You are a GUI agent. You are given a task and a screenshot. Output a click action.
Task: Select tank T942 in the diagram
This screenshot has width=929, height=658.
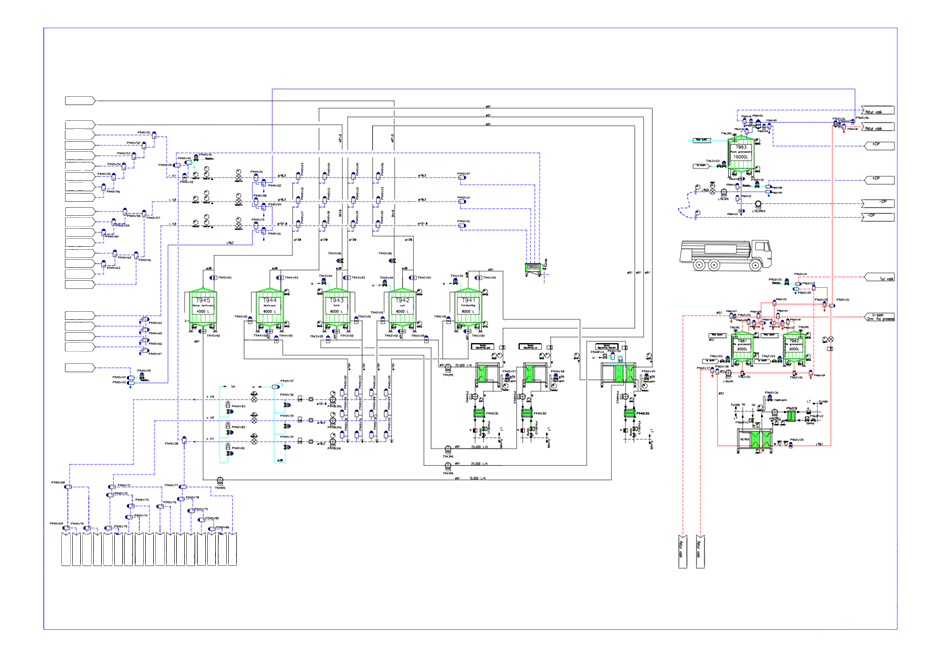(x=403, y=309)
